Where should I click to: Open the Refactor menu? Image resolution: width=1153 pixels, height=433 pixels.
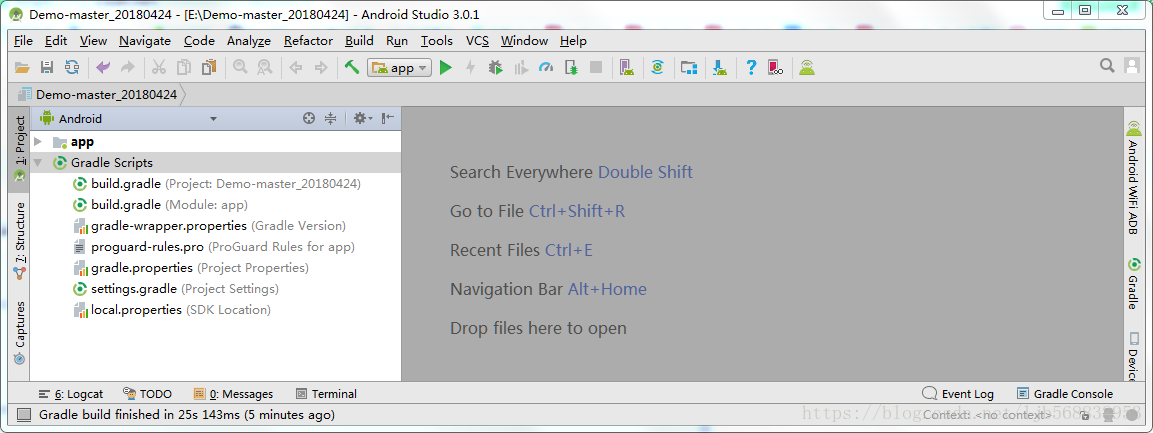[308, 41]
